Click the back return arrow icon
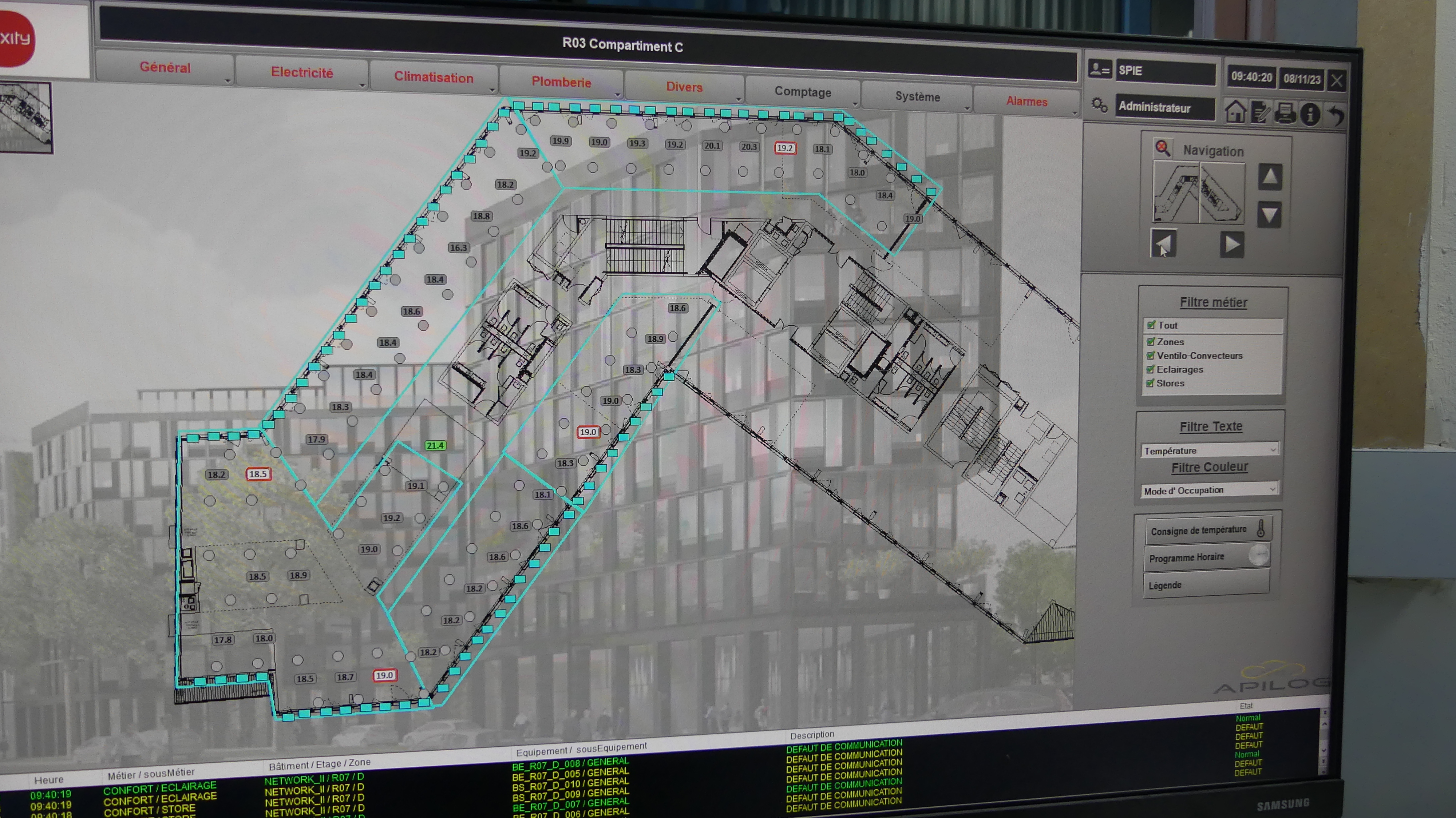Image resolution: width=1456 pixels, height=818 pixels. (1336, 116)
